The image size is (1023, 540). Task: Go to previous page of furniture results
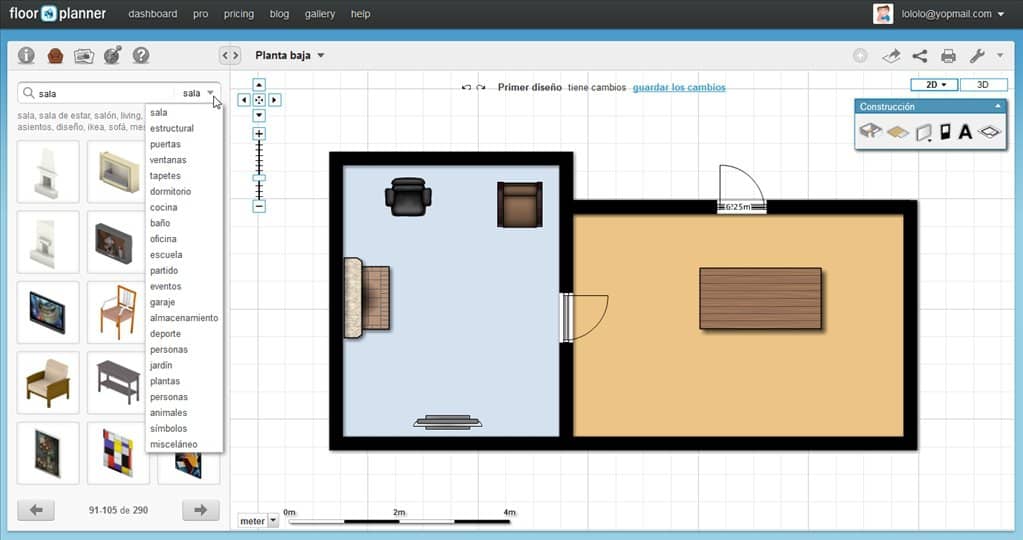tap(37, 510)
